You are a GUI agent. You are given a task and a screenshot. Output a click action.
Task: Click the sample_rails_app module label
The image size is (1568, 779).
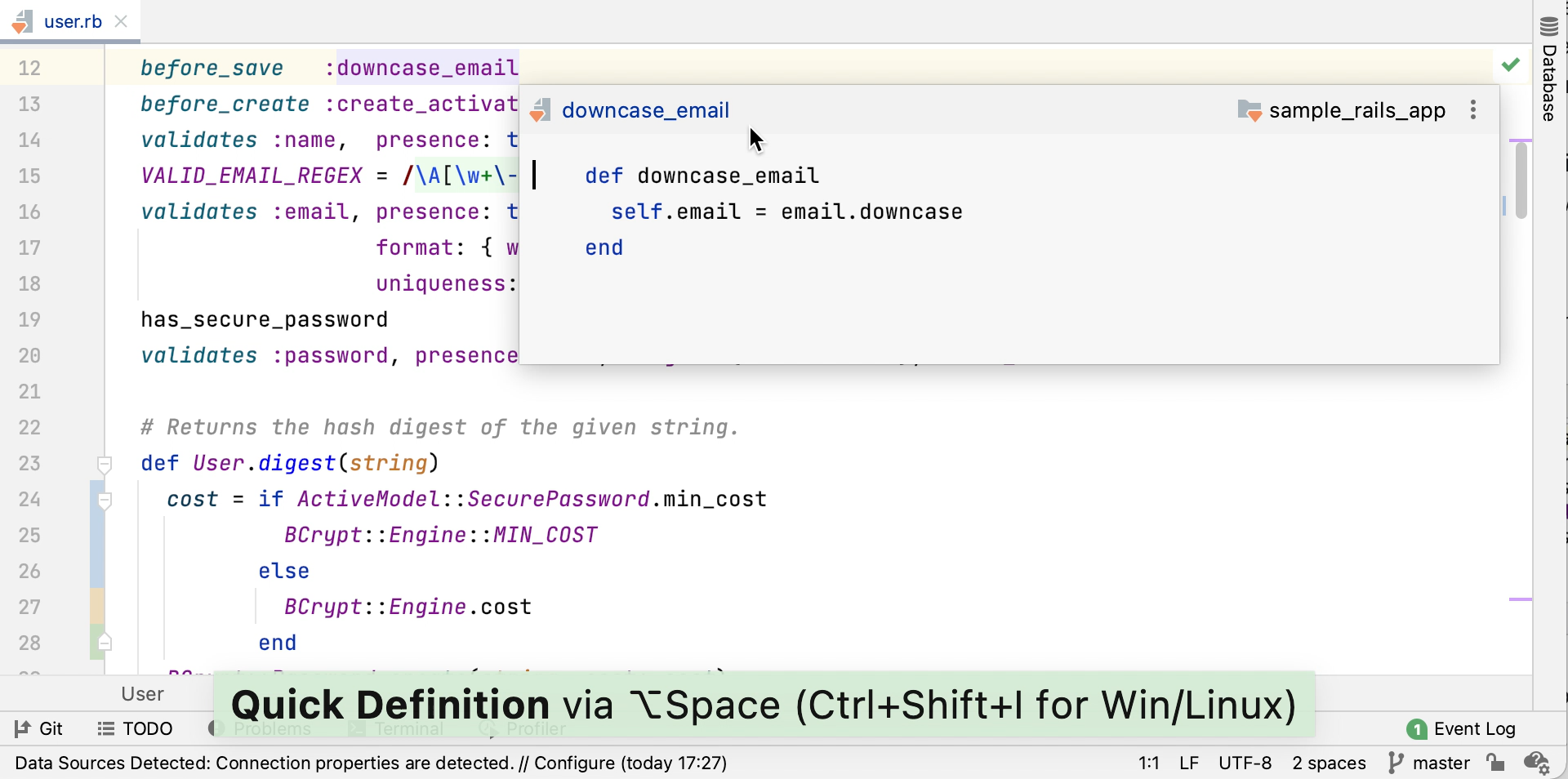click(1356, 109)
